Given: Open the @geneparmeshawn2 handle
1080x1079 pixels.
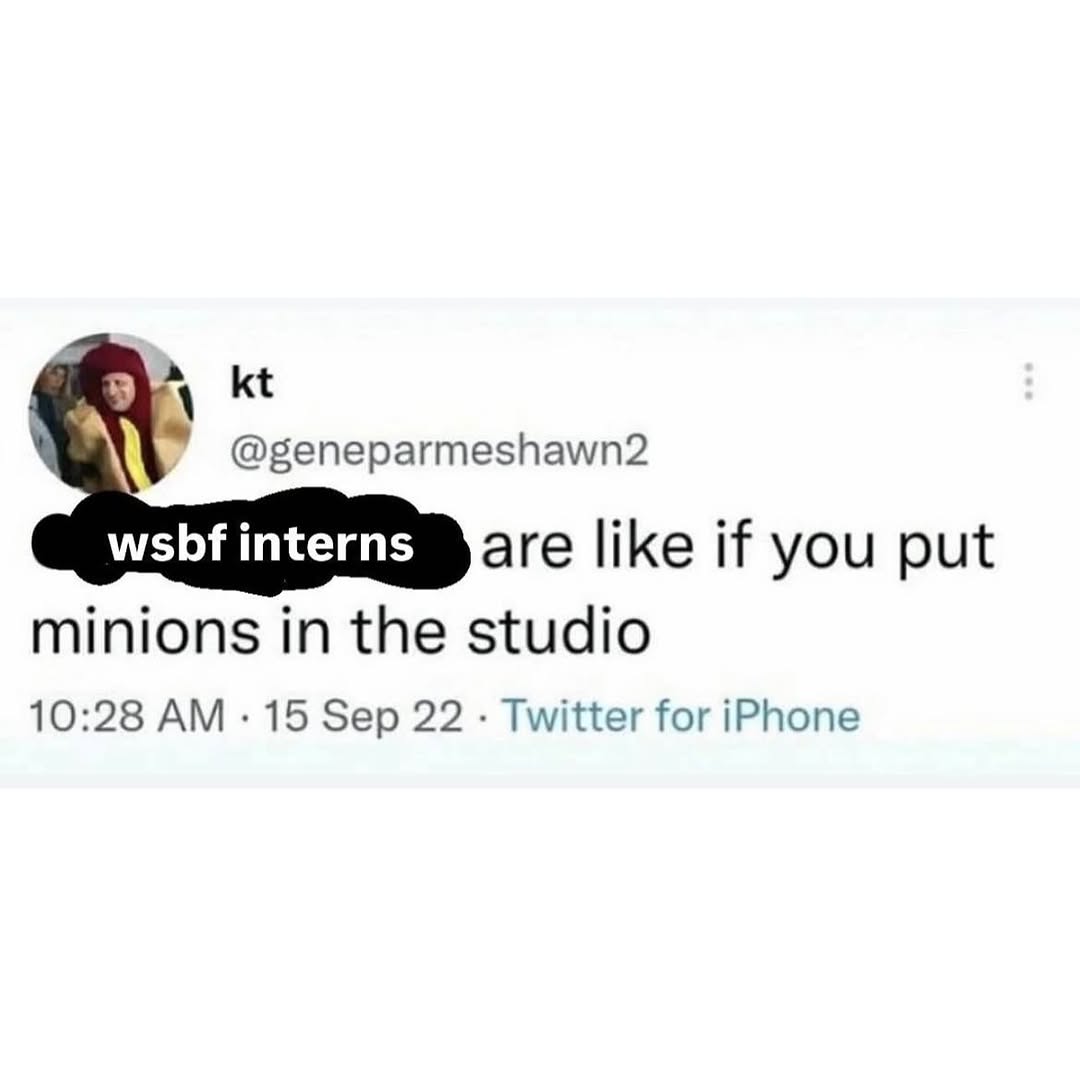Looking at the screenshot, I should click(441, 452).
